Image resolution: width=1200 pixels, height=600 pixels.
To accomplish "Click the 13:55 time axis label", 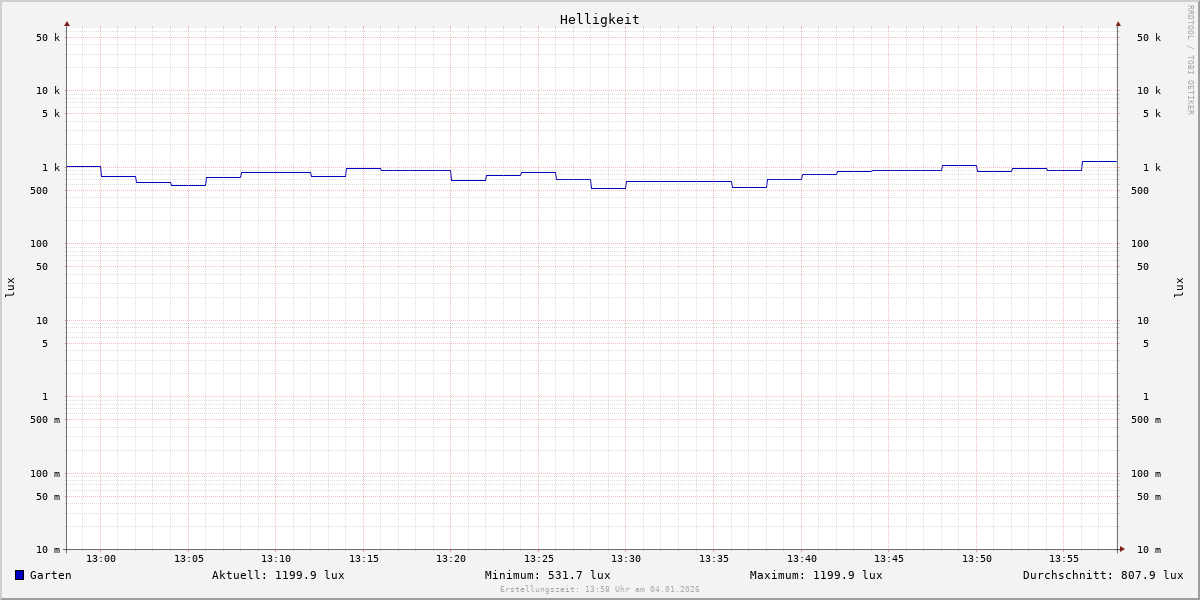I will point(1064,559).
